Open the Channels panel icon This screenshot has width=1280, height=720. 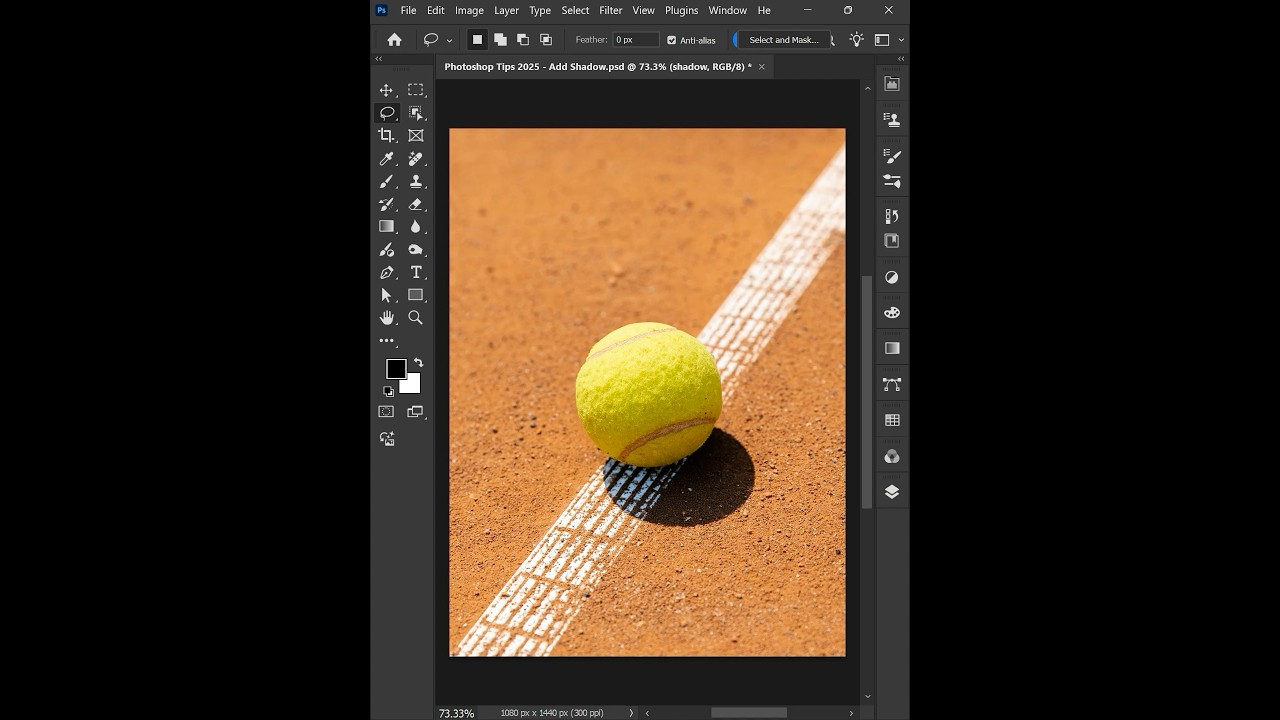click(x=892, y=456)
